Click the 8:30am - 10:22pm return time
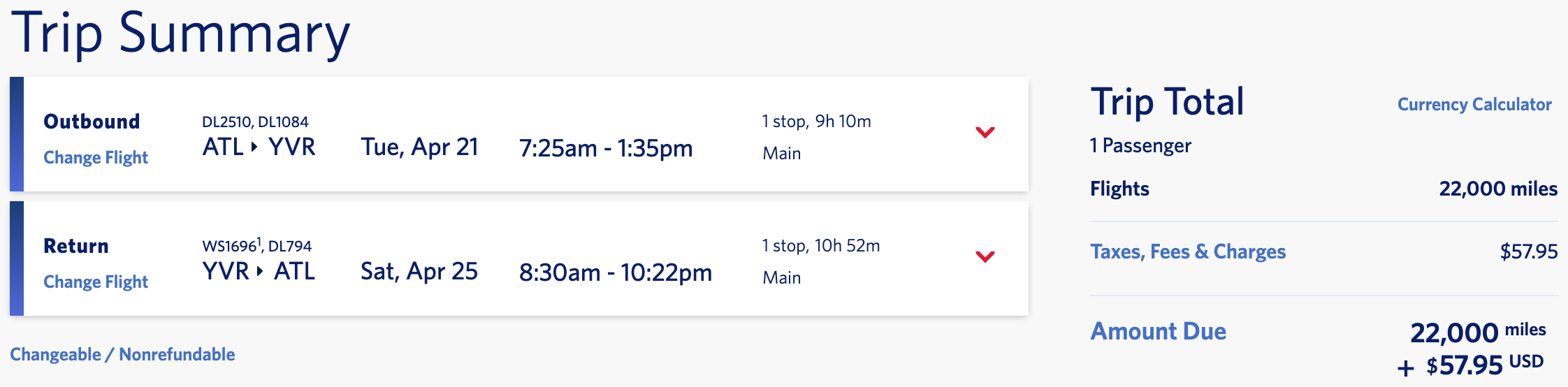The width and height of the screenshot is (1568, 387). (615, 272)
